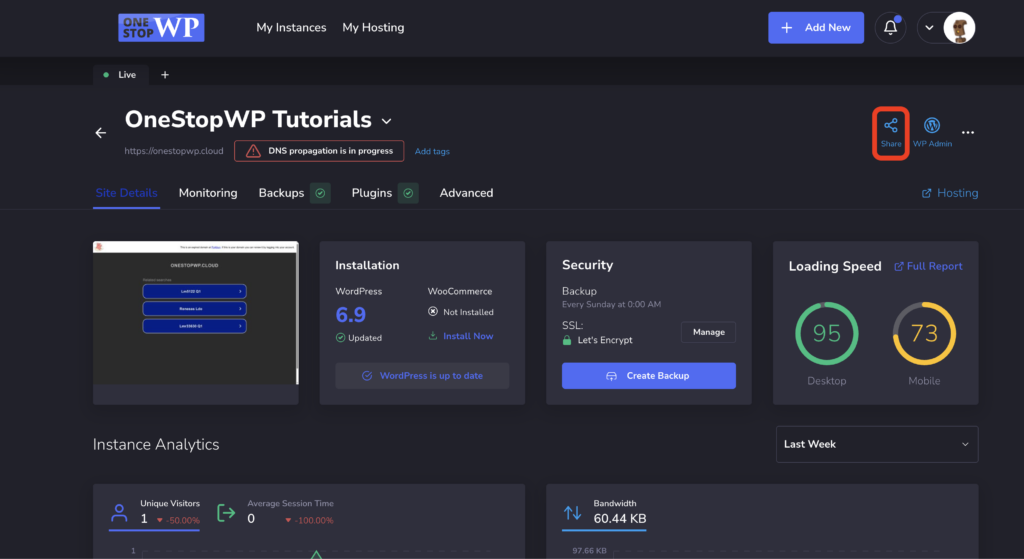Click the WordPress is up to date button
This screenshot has height=559, width=1024.
(422, 376)
